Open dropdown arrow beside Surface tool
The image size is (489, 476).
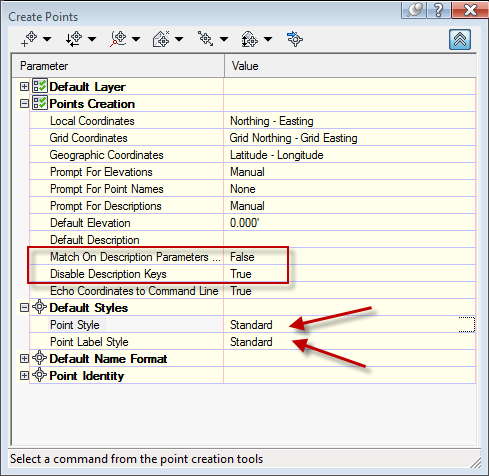click(179, 39)
